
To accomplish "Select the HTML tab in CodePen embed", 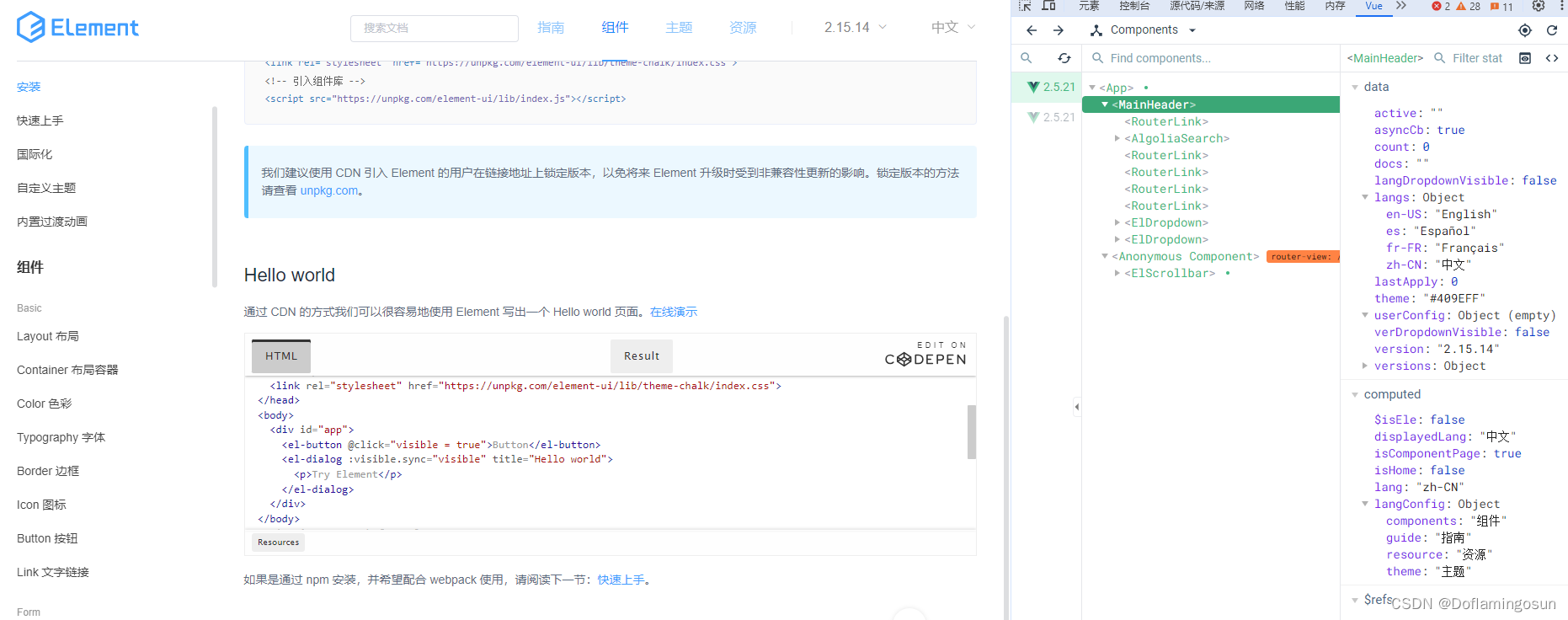I will click(281, 356).
